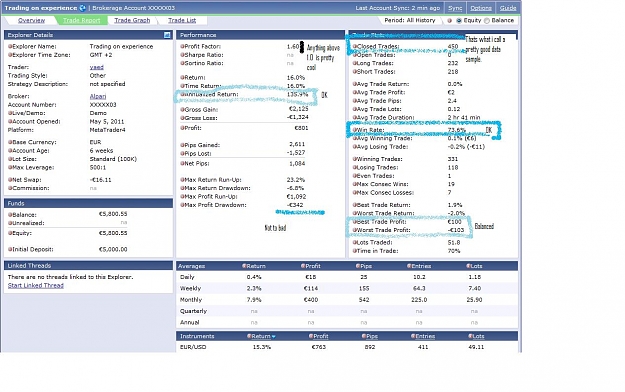Open the Trade List tab
Viewport: 625px width, 392px height.
[x=182, y=20]
